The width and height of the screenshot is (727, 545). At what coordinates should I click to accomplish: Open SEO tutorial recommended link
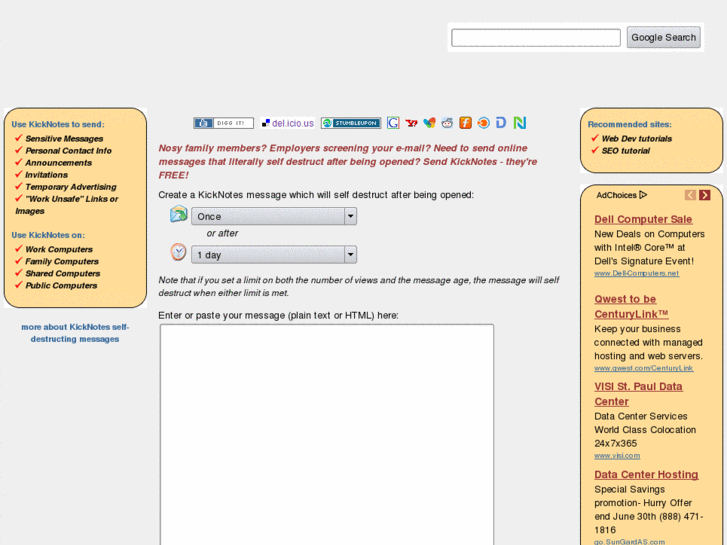click(625, 151)
